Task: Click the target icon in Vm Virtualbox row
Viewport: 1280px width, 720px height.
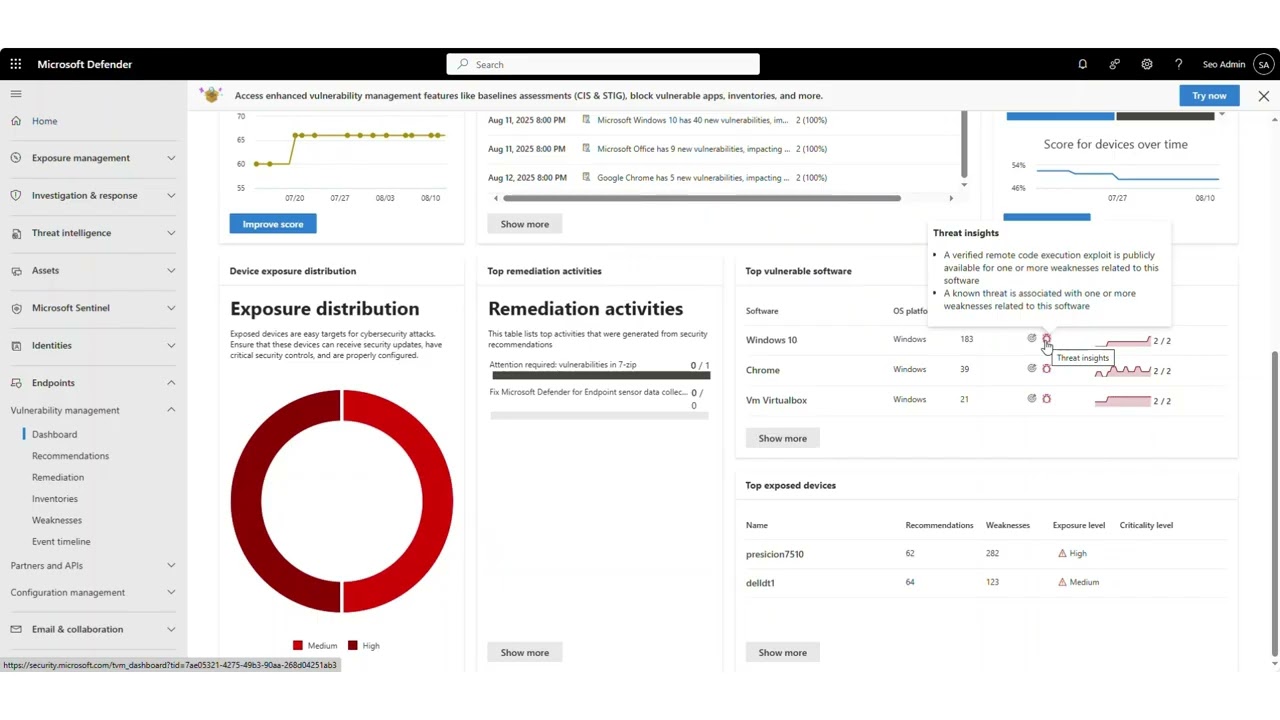Action: (1032, 399)
